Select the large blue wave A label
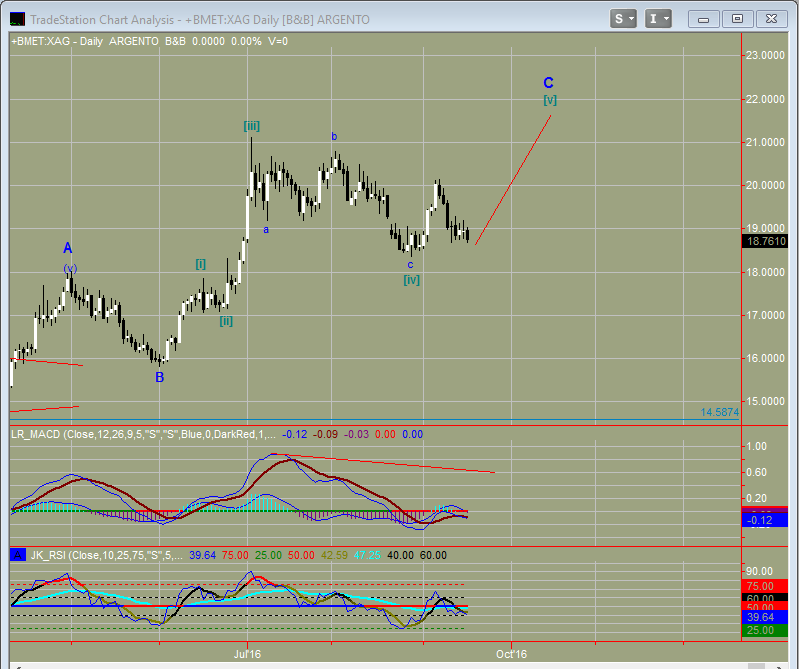 [x=67, y=248]
